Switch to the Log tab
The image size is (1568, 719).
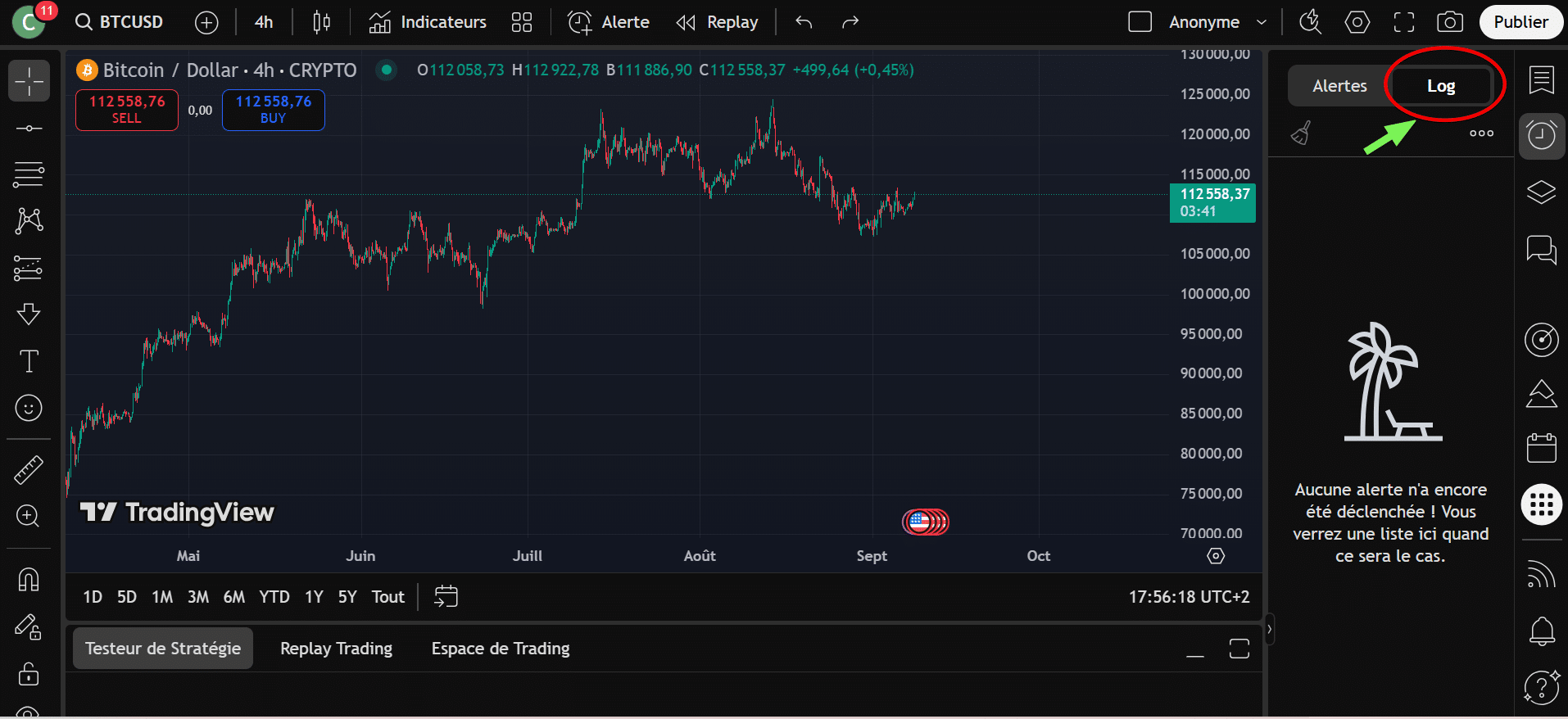(1441, 86)
